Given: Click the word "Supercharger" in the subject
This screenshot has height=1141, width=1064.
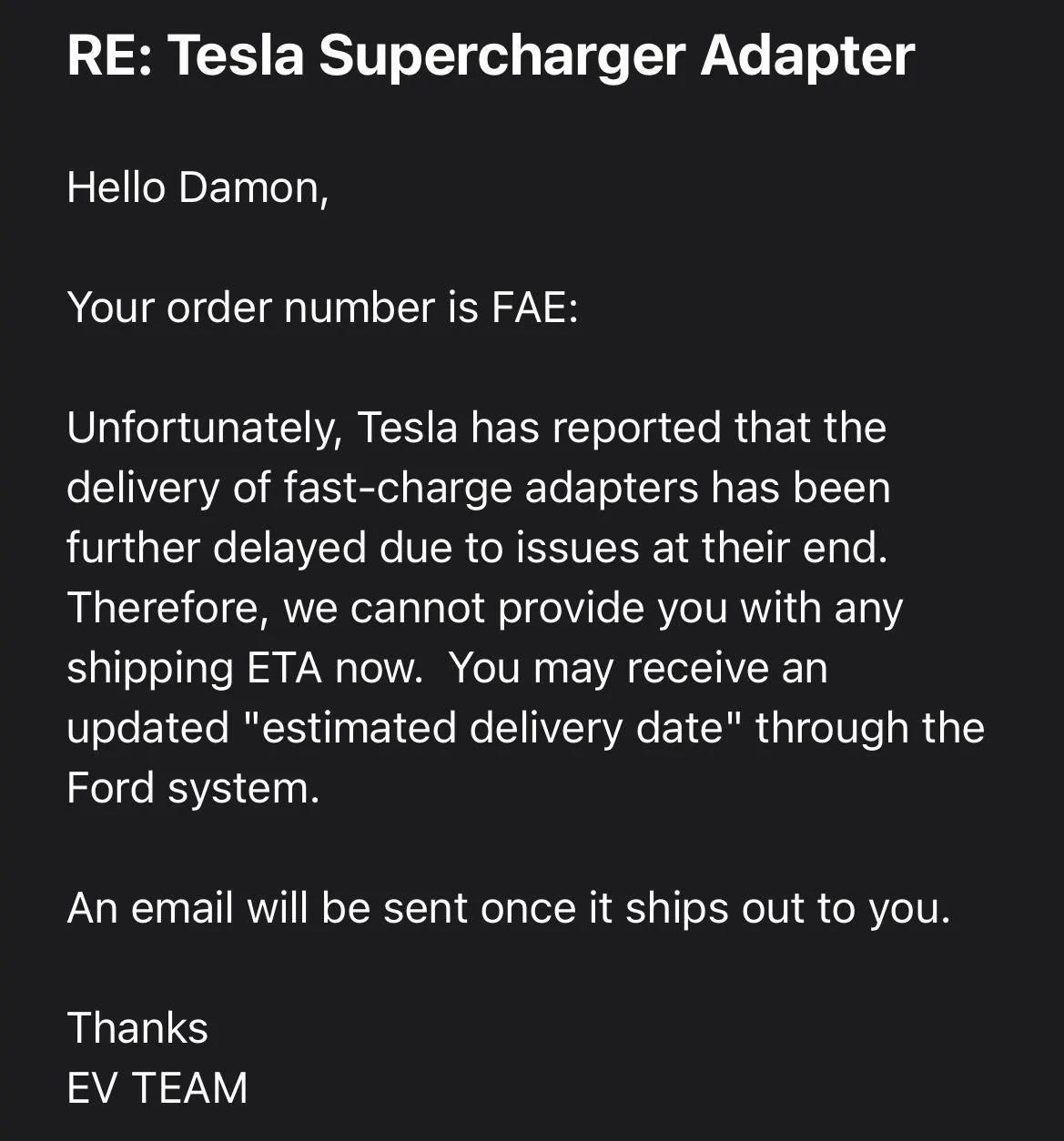Looking at the screenshot, I should click(502, 55).
